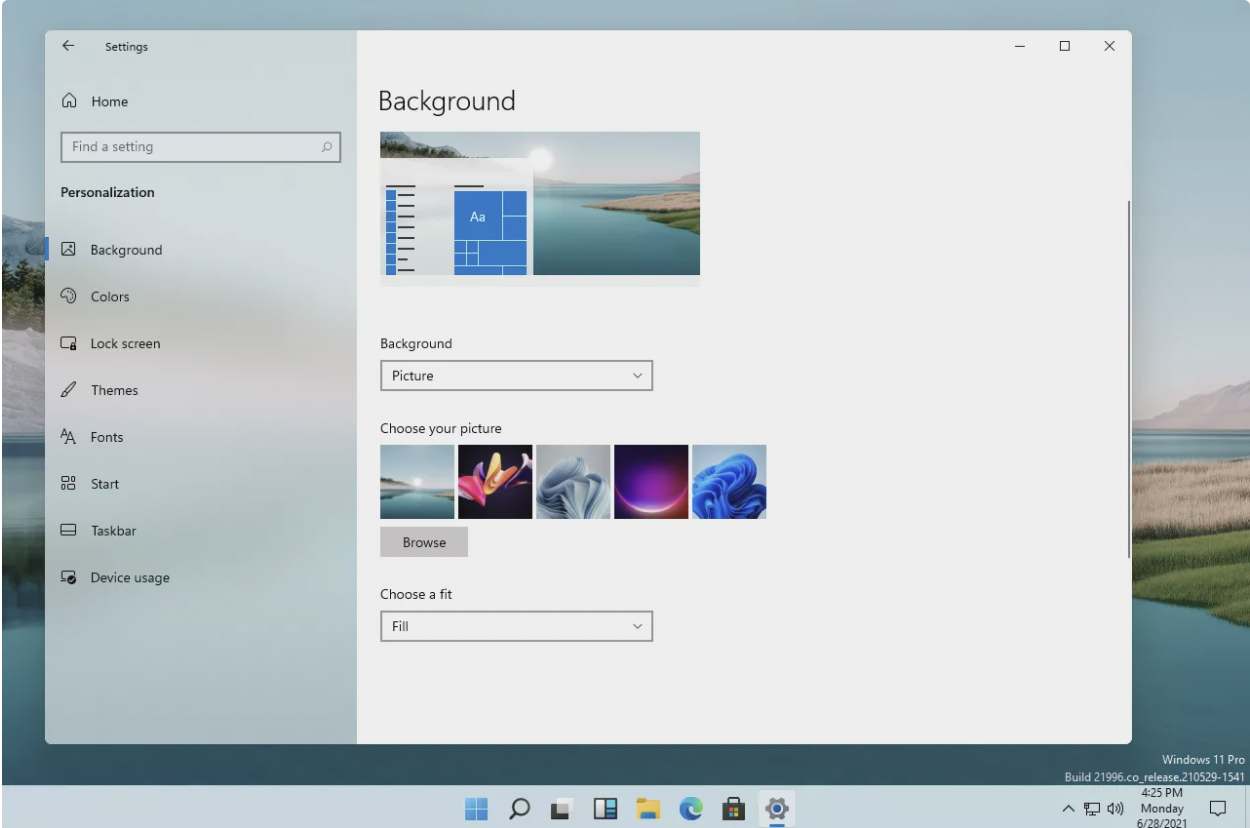Viewport: 1250px width, 828px height.
Task: Open the network icon in system tray
Action: pyautogui.click(x=1092, y=808)
